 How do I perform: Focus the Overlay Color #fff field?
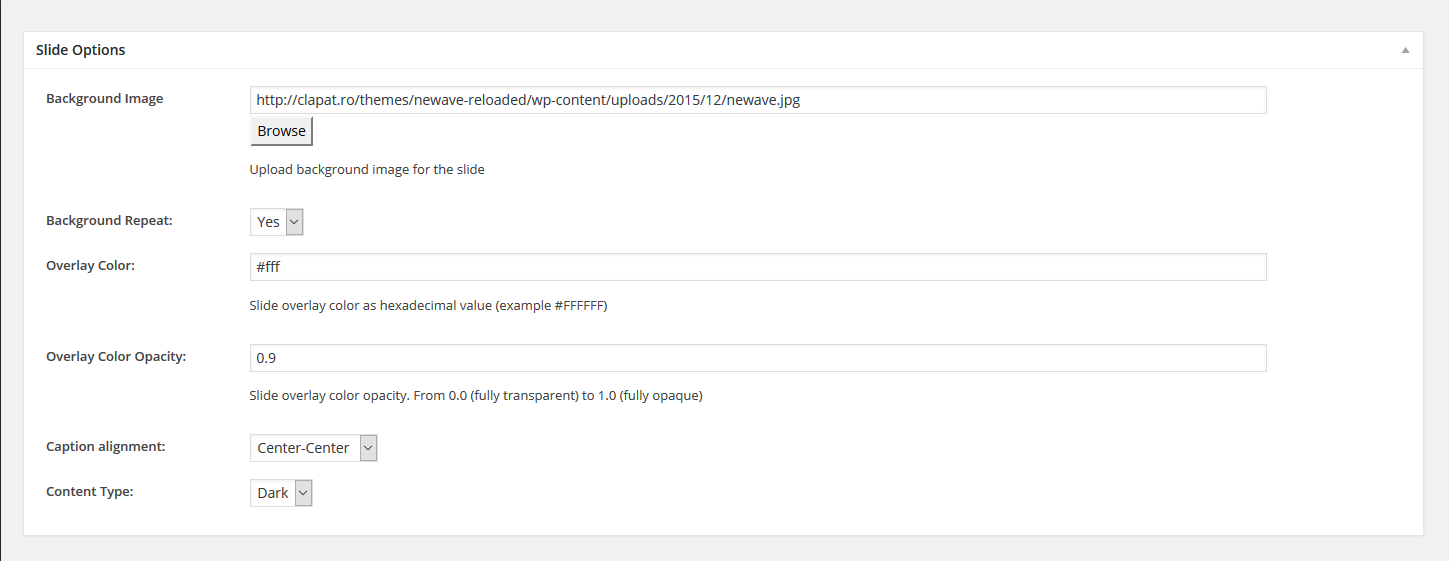click(x=758, y=267)
